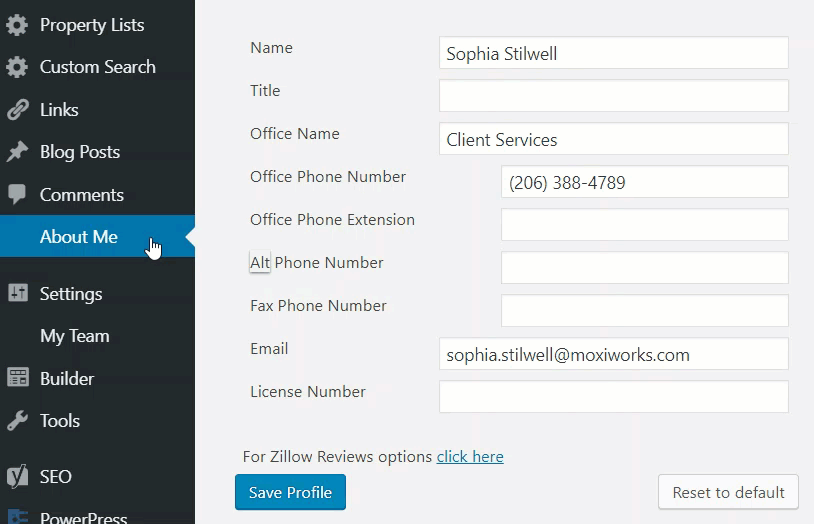
Task: Click the Settings sliders icon
Action: point(17,294)
